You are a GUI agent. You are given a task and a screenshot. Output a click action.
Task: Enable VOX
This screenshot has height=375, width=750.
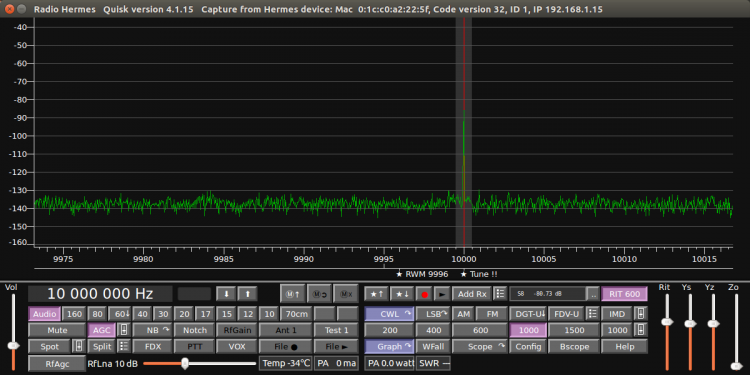[x=237, y=347]
